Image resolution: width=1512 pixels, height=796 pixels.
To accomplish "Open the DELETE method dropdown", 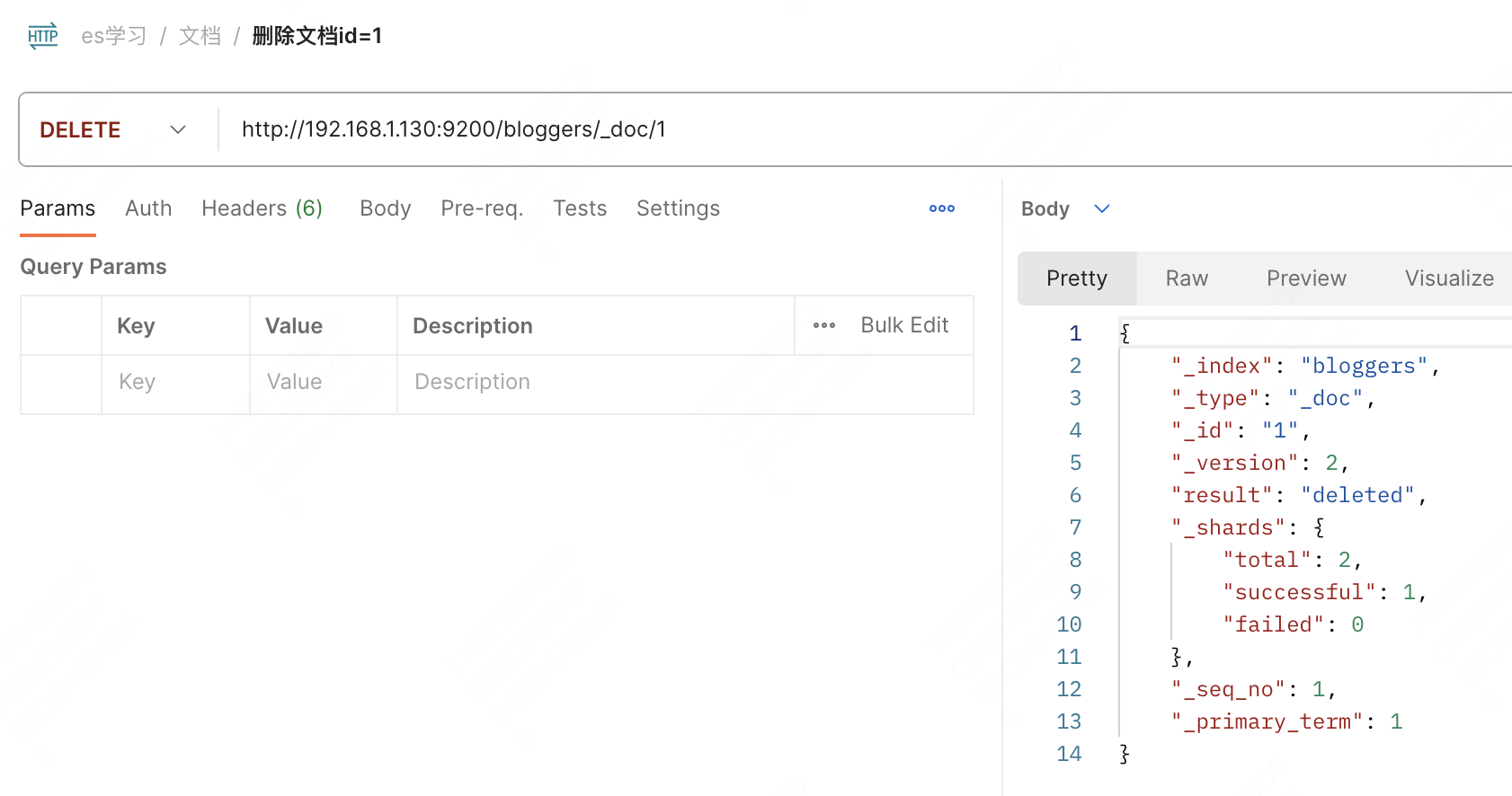I will click(x=113, y=130).
